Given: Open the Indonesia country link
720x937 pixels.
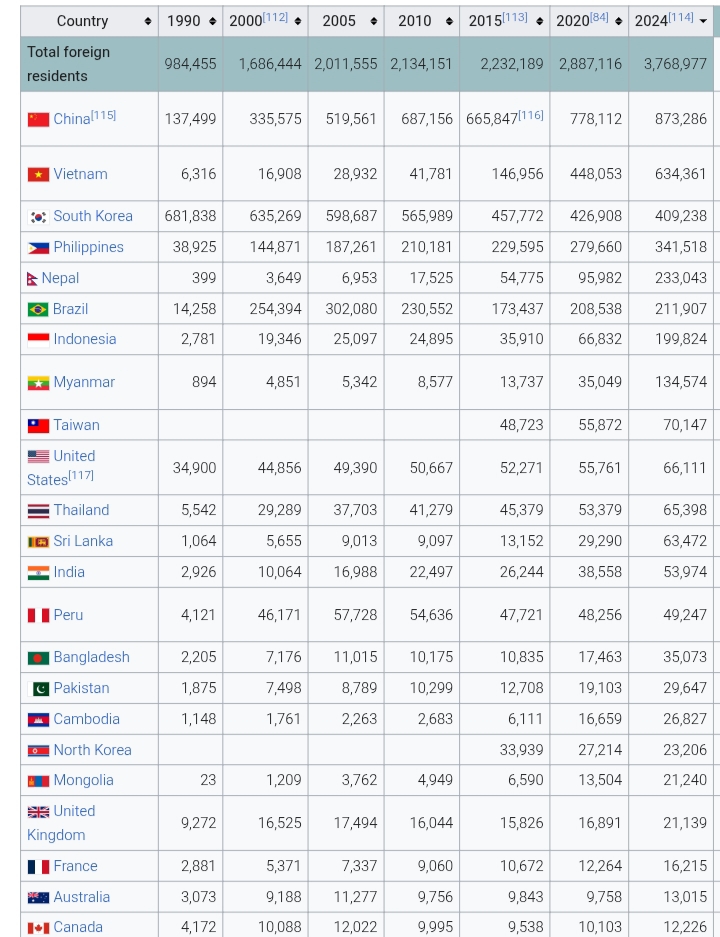Looking at the screenshot, I should 84,339.
